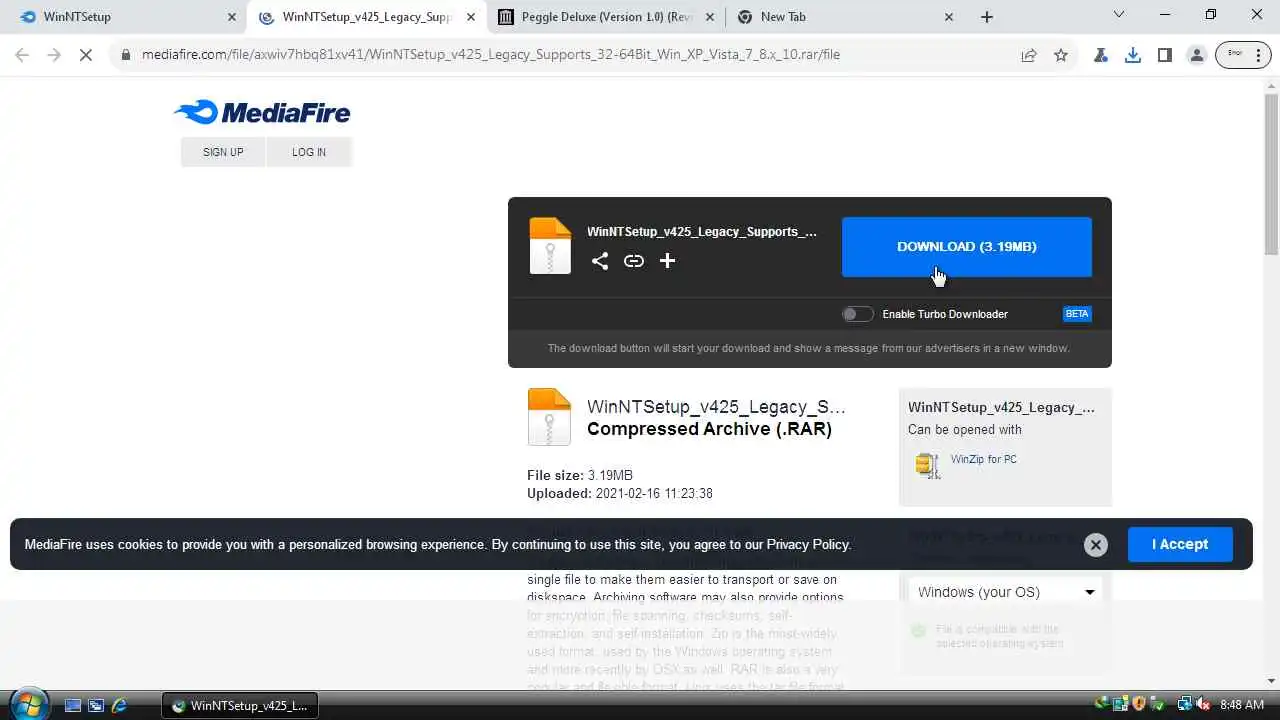
Task: Close the WinNTSetup tab
Action: click(232, 17)
